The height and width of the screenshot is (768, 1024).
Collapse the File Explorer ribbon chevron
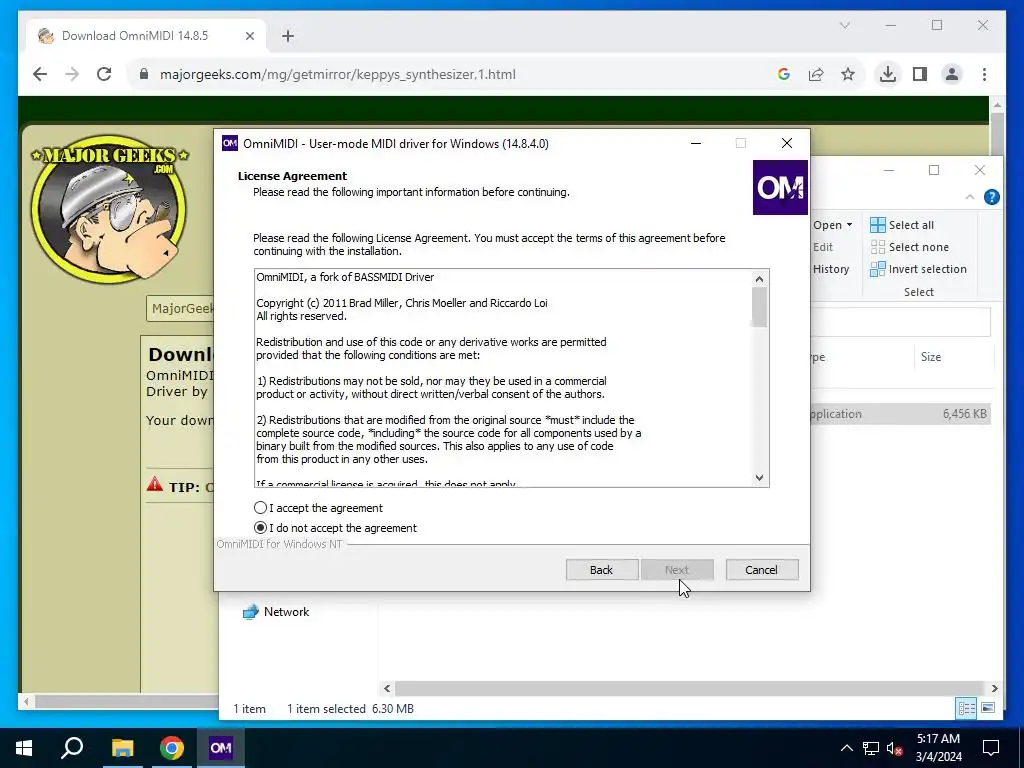click(x=970, y=197)
